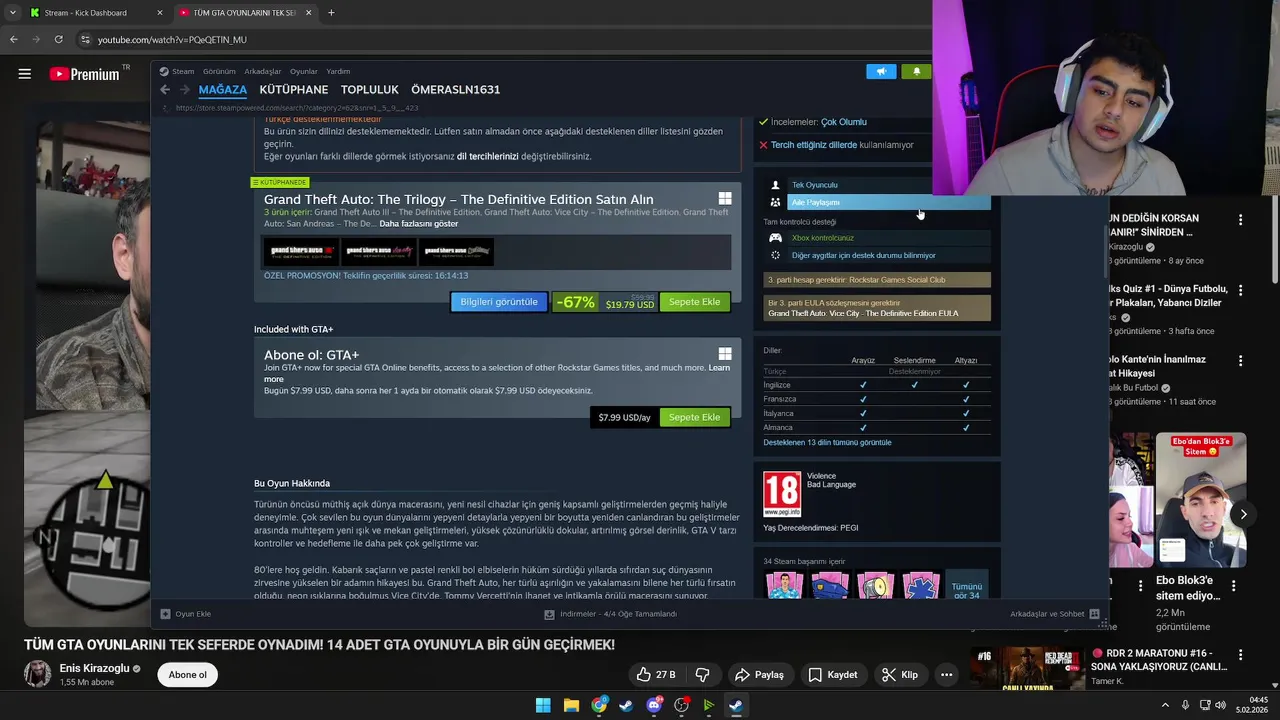The width and height of the screenshot is (1280, 720).
Task: Open more actions ellipsis below the video
Action: click(x=946, y=675)
